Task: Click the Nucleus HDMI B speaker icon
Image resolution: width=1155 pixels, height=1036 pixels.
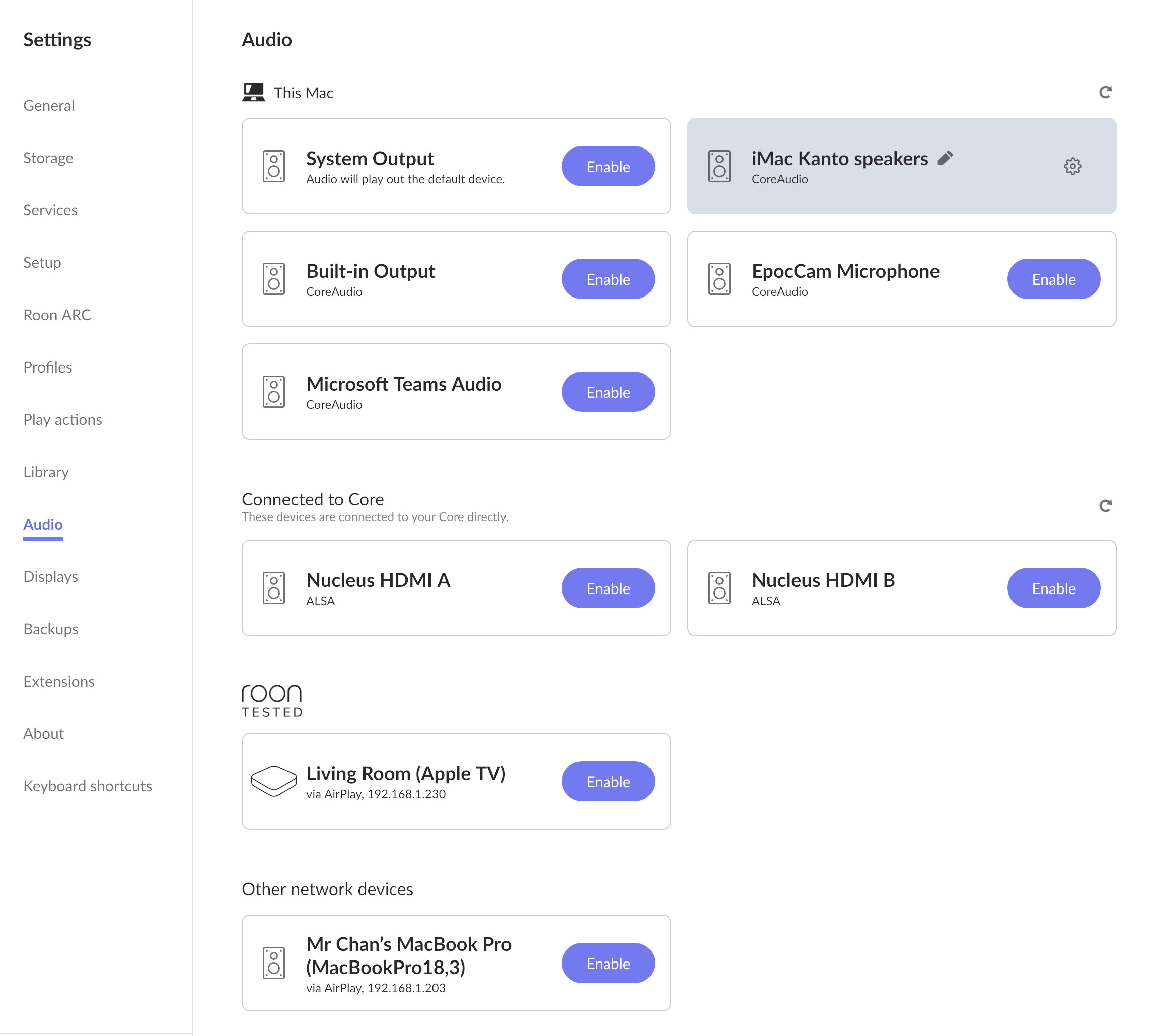Action: (719, 588)
